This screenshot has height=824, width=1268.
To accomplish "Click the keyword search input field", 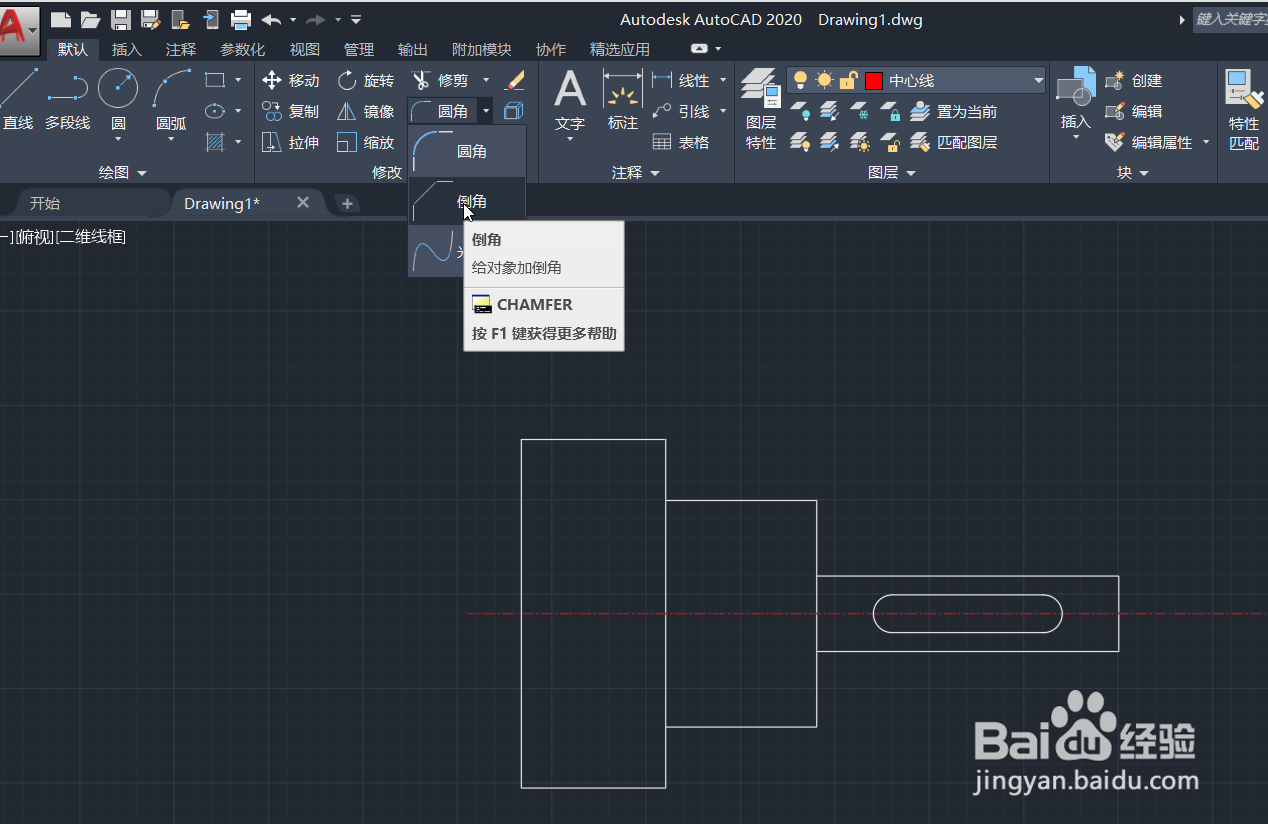I will click(1230, 19).
